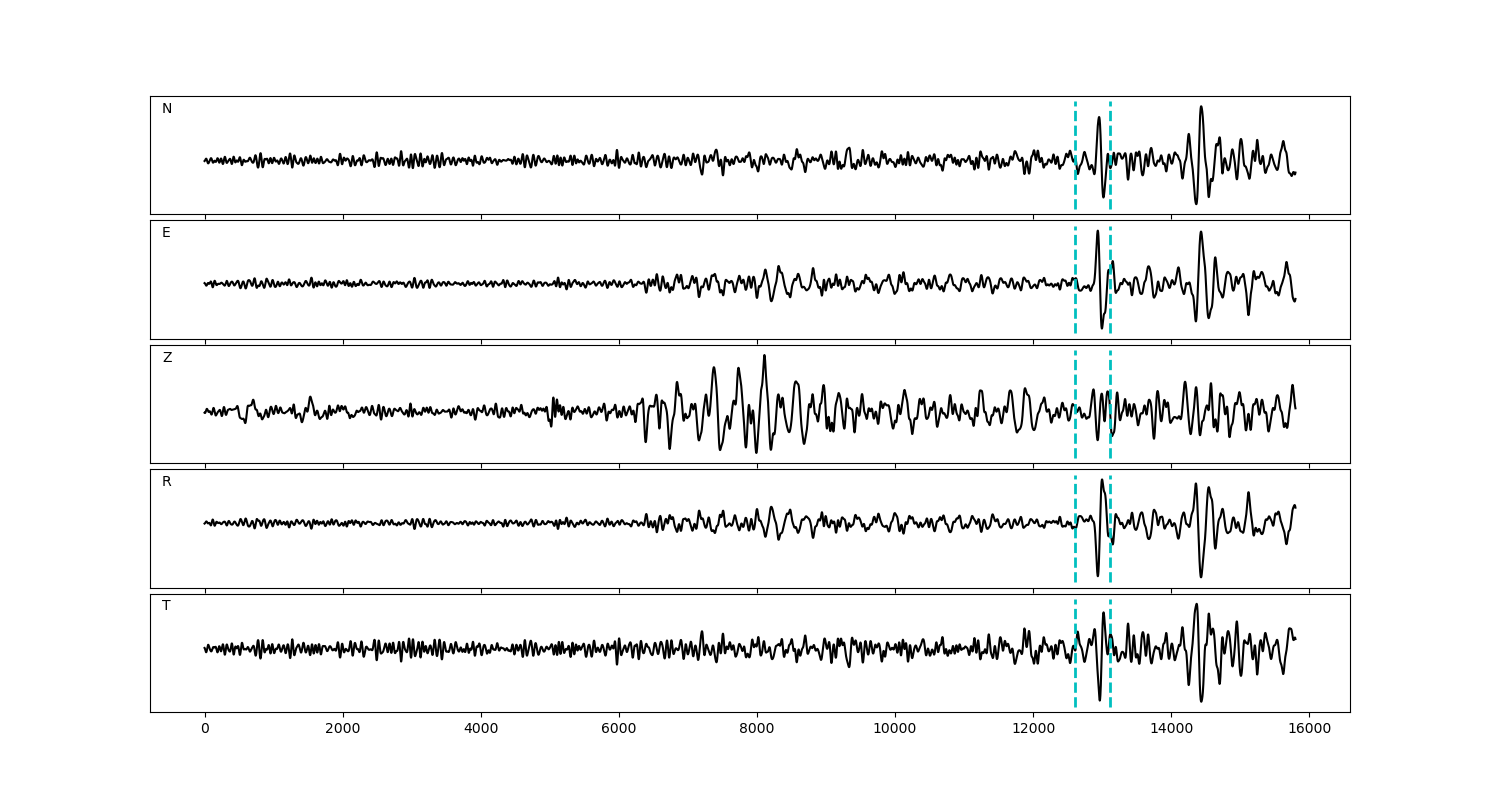Pick right cyan dashed marker in E panel
This screenshot has height=800, width=1500.
(x=1110, y=255)
